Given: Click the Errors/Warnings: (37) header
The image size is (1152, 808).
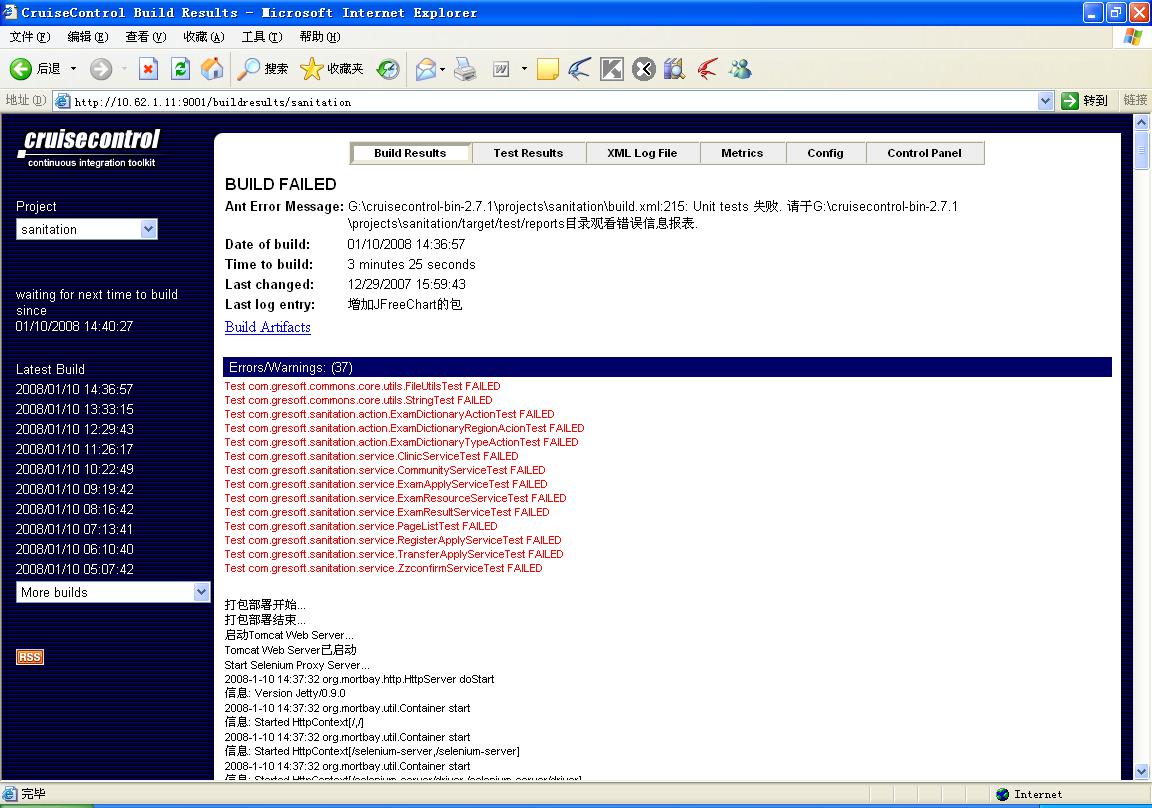Looking at the screenshot, I should click(x=667, y=367).
